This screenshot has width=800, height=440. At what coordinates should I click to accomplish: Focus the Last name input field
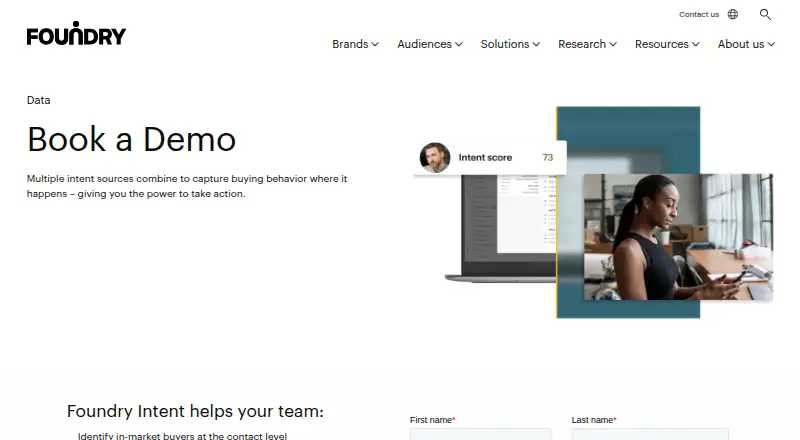click(x=650, y=434)
